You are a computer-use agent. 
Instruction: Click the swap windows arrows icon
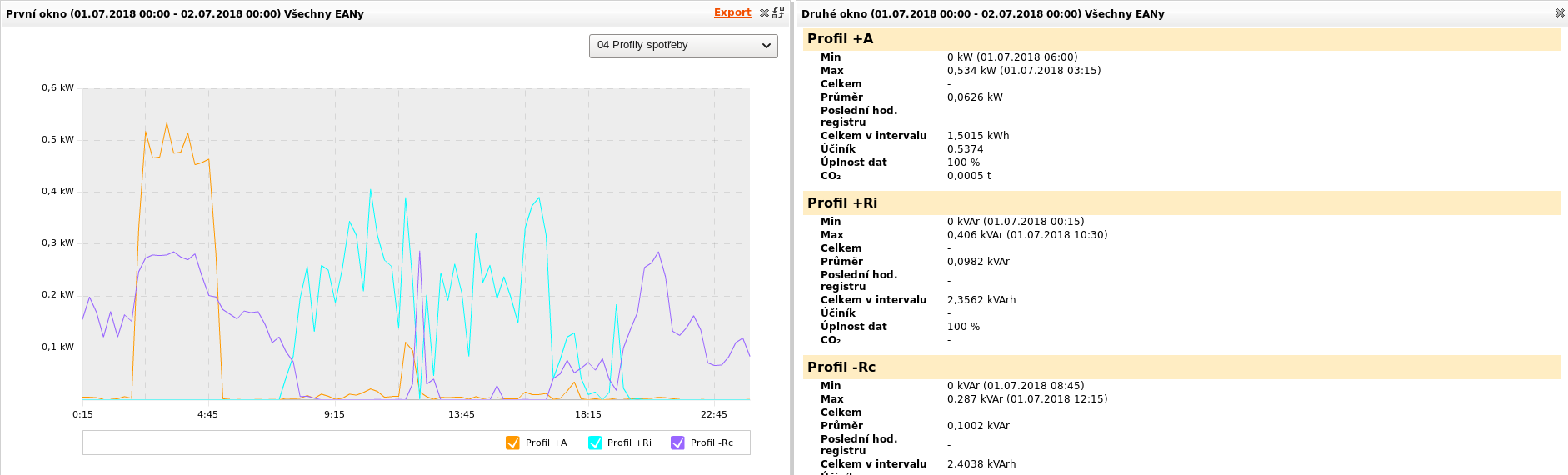[778, 12]
